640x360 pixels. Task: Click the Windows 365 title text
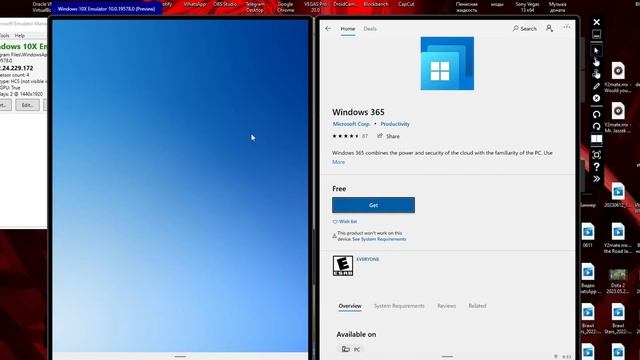pos(358,112)
